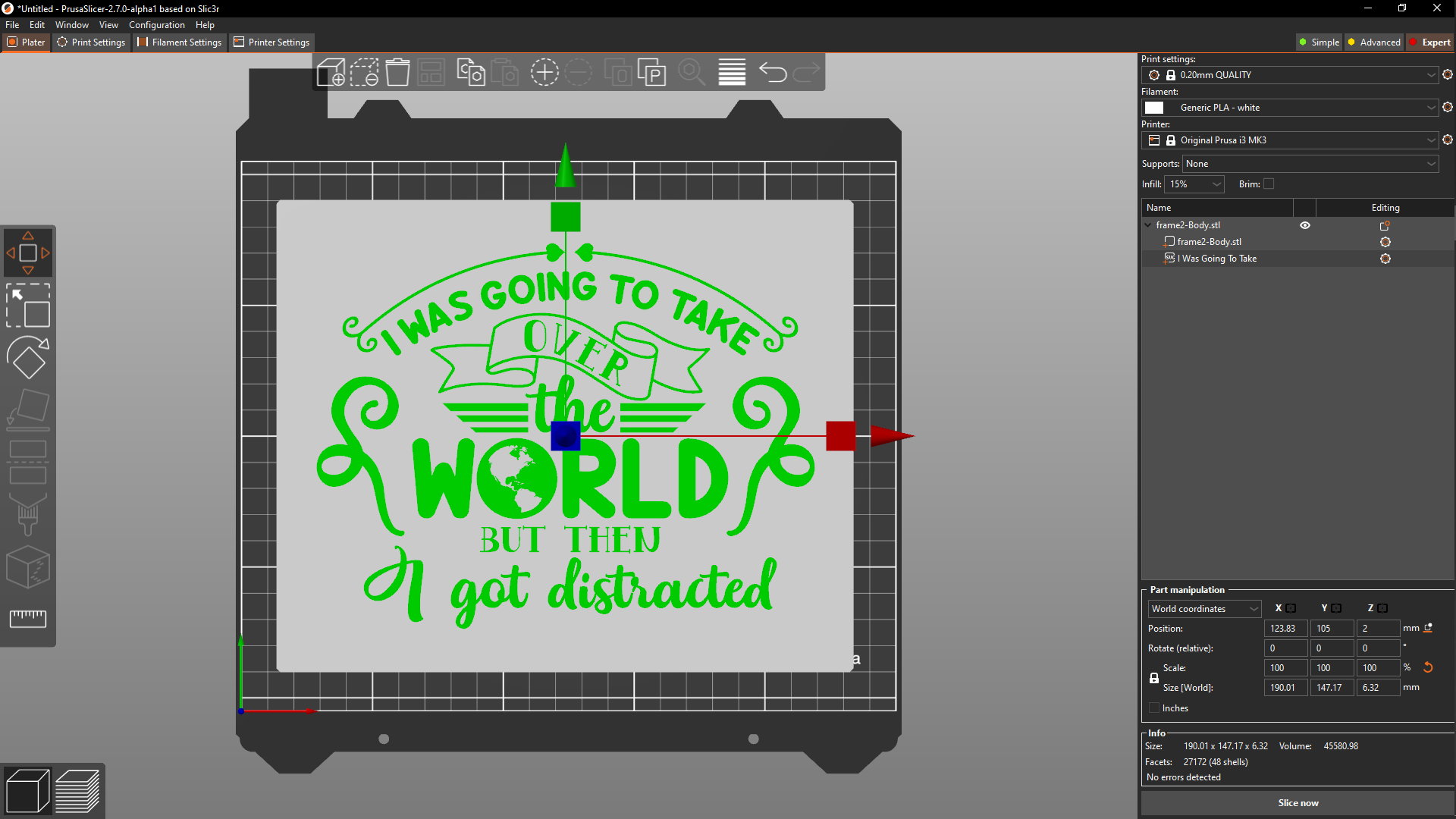The image size is (1456, 819).
Task: Open the Measure tool
Action: click(28, 618)
